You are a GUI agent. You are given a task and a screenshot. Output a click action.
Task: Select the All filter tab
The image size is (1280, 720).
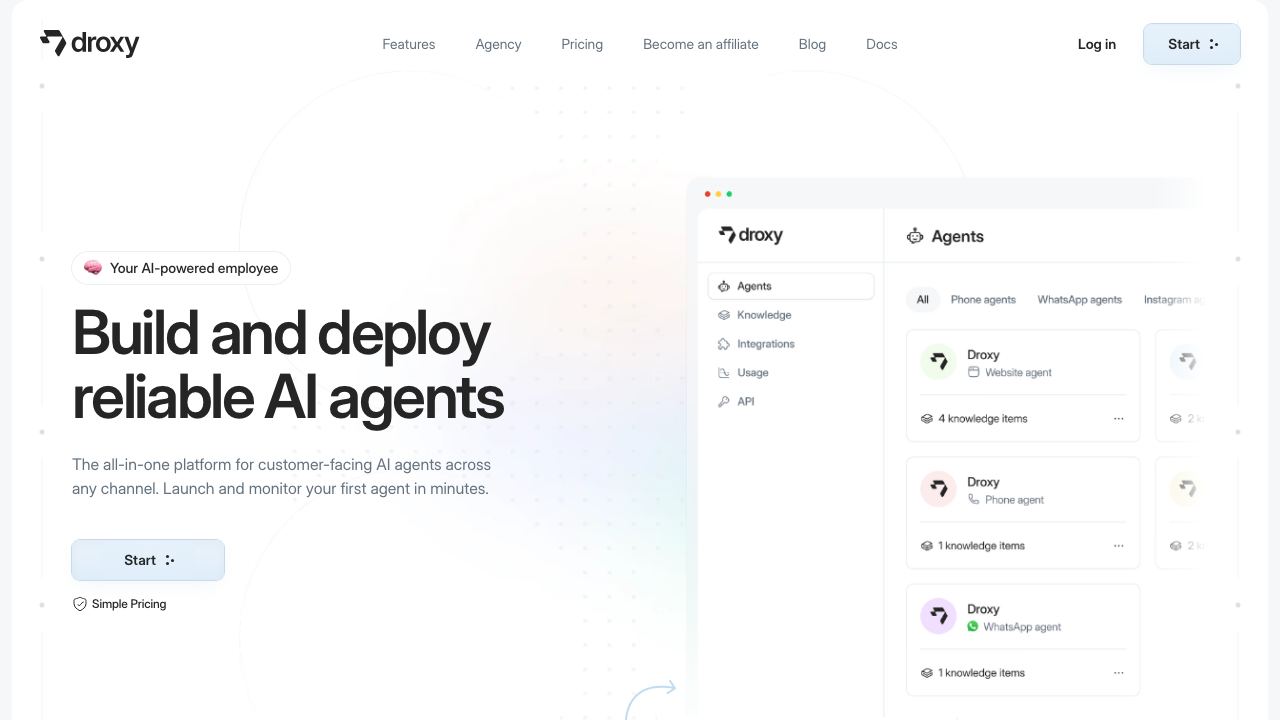[x=923, y=299]
